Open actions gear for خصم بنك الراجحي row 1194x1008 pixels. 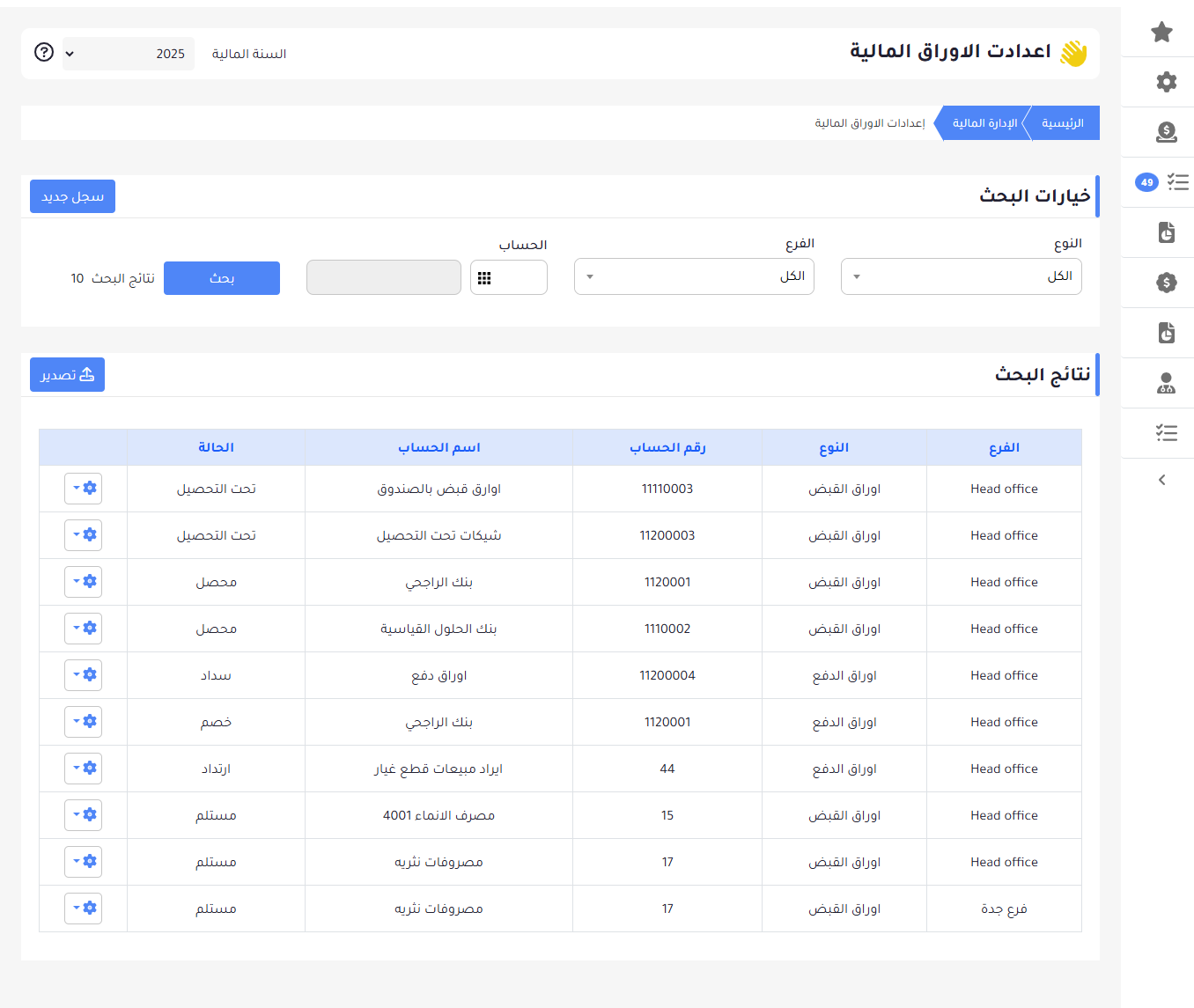[x=84, y=722]
